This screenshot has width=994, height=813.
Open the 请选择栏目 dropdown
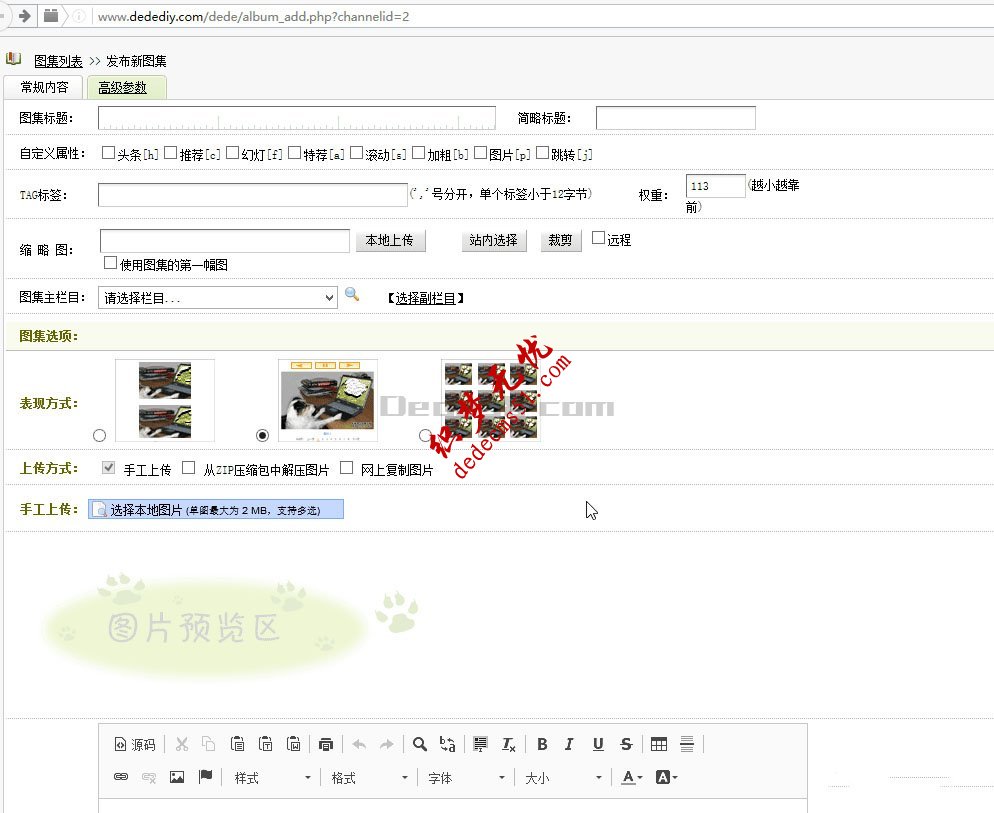pyautogui.click(x=217, y=297)
